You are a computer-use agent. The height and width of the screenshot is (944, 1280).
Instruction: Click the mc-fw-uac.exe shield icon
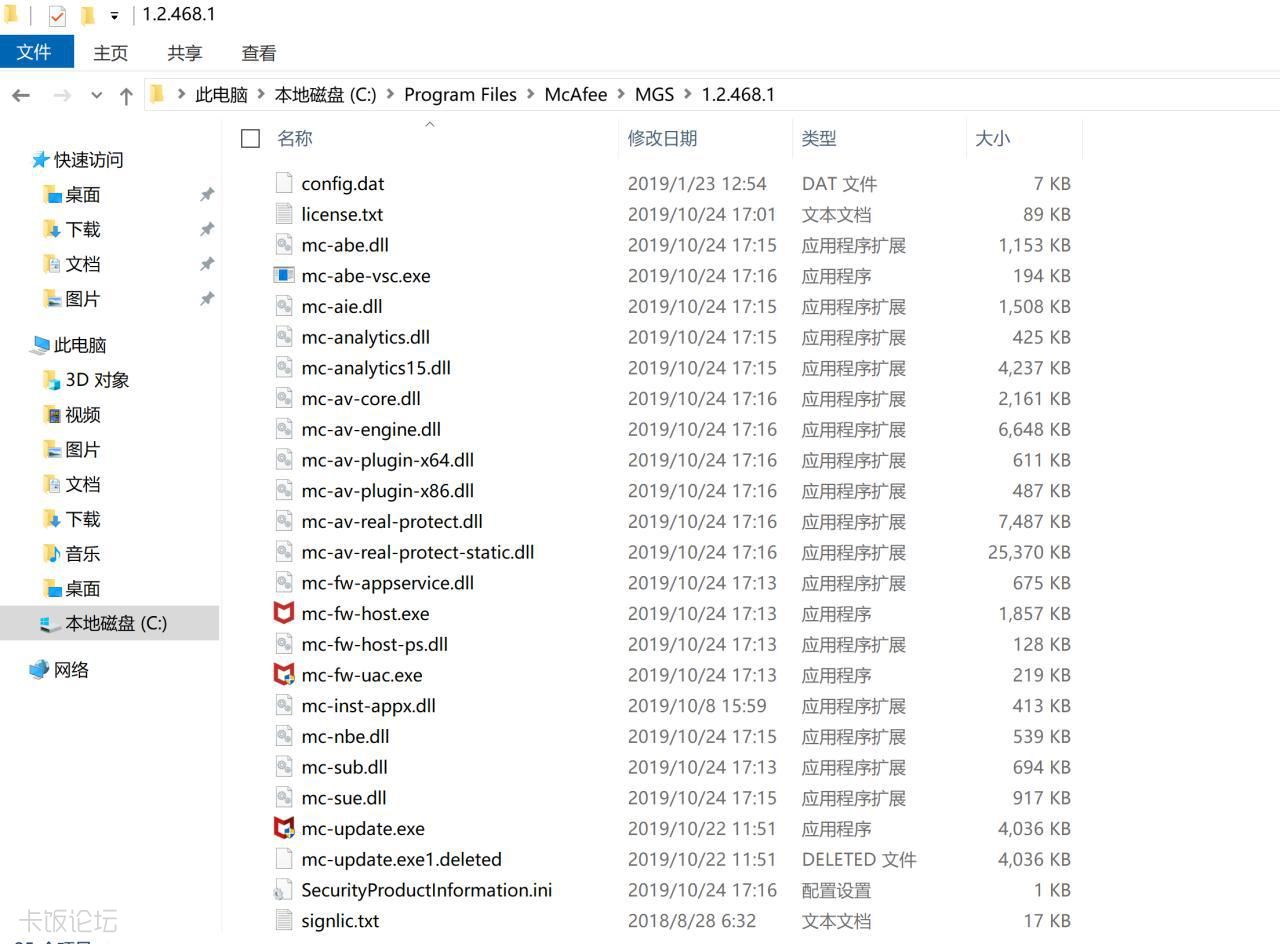click(284, 675)
